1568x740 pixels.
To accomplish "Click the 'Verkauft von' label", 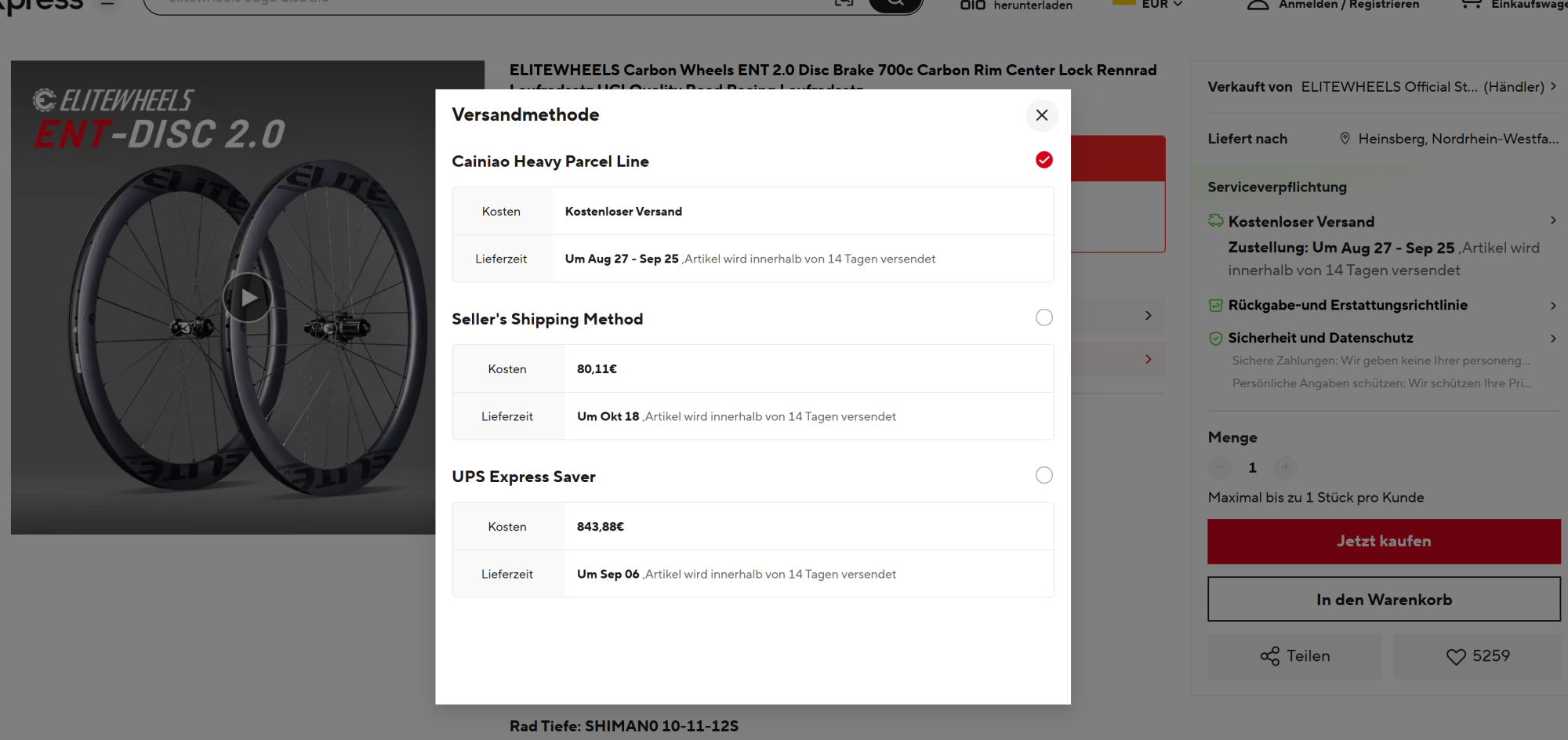I will [1250, 87].
